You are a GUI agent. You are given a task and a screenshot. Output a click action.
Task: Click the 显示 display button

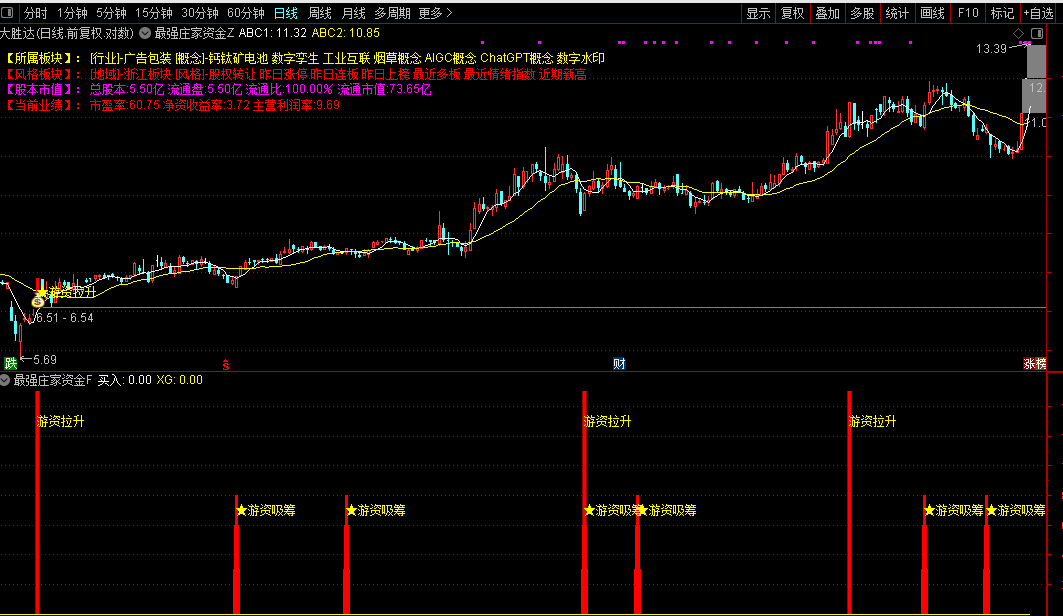click(758, 13)
